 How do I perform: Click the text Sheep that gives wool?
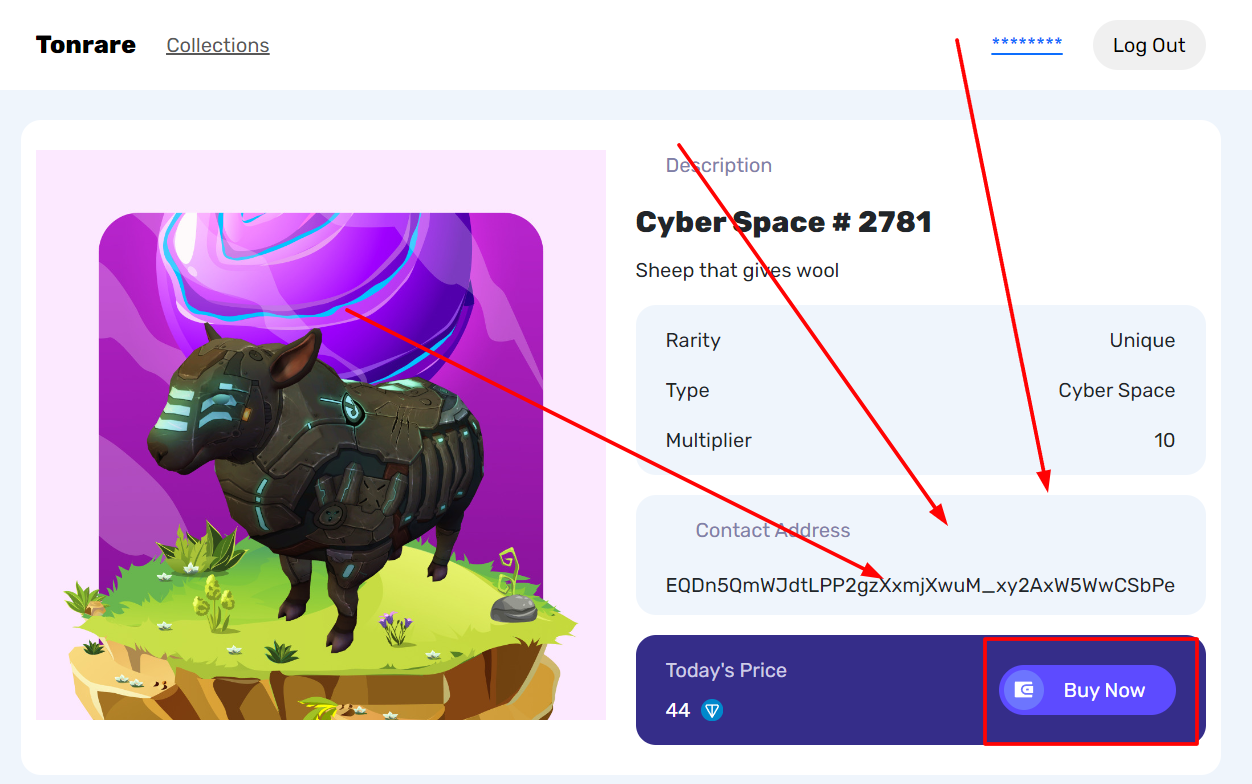click(x=737, y=270)
